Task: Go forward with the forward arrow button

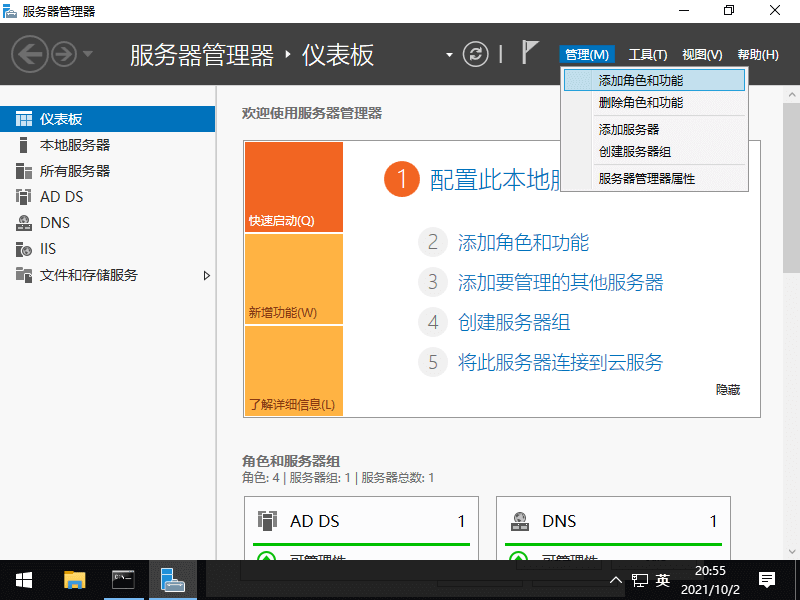Action: point(64,54)
